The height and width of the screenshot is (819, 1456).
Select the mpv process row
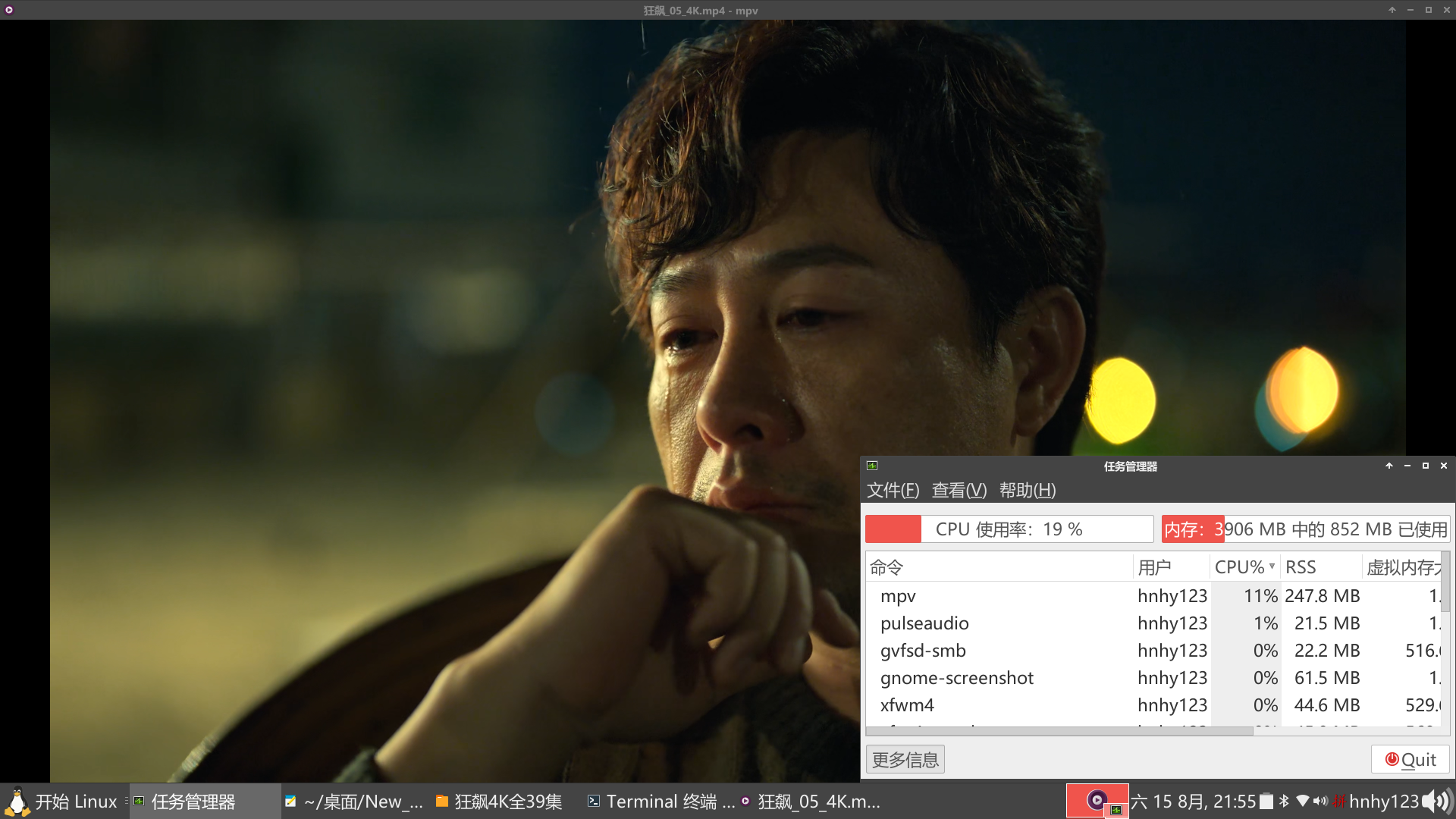pyautogui.click(x=1153, y=596)
